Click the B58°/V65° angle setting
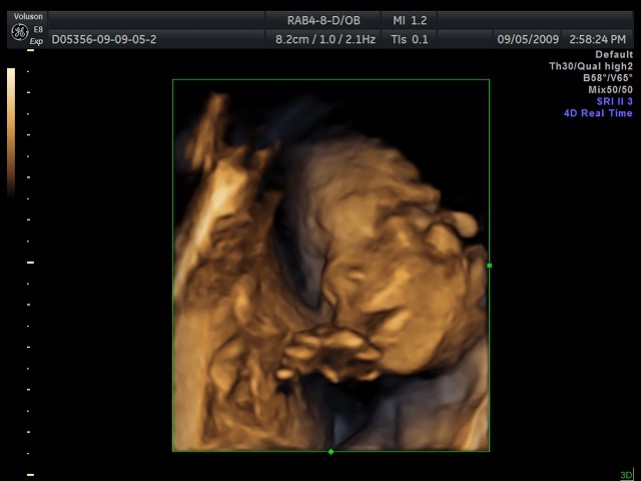This screenshot has height=481, width=641. pyautogui.click(x=608, y=78)
